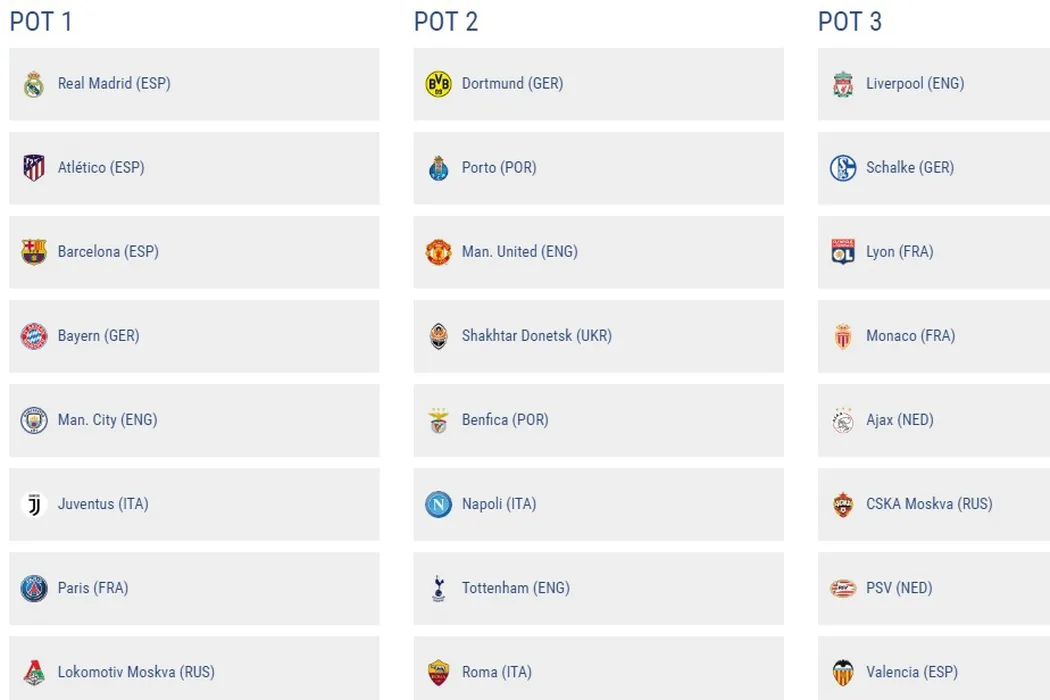Image resolution: width=1050 pixels, height=700 pixels.
Task: Click the Atlético club crest icon
Action: pyautogui.click(x=34, y=168)
